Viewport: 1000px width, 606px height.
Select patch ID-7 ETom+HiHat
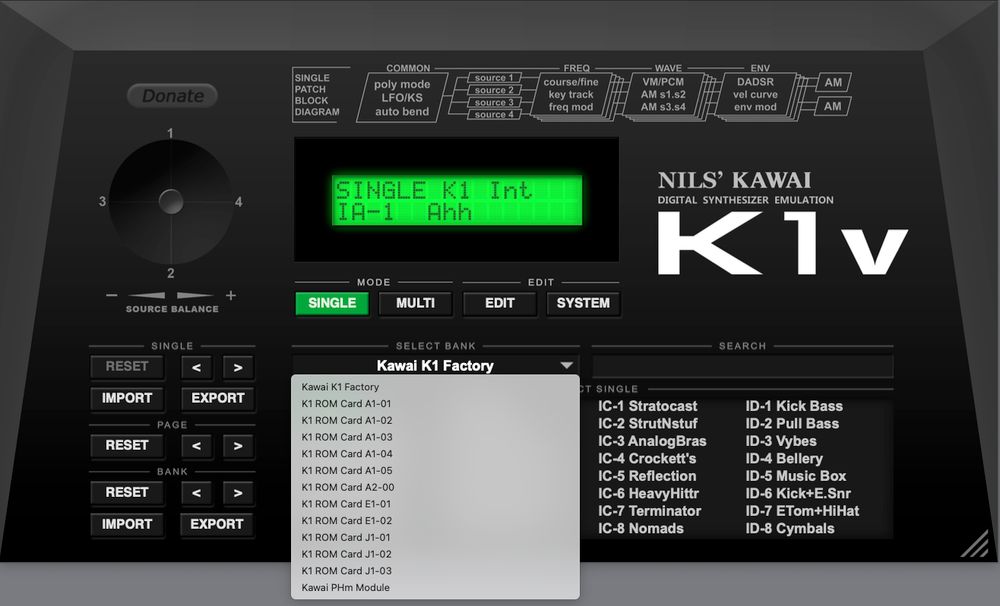[802, 511]
